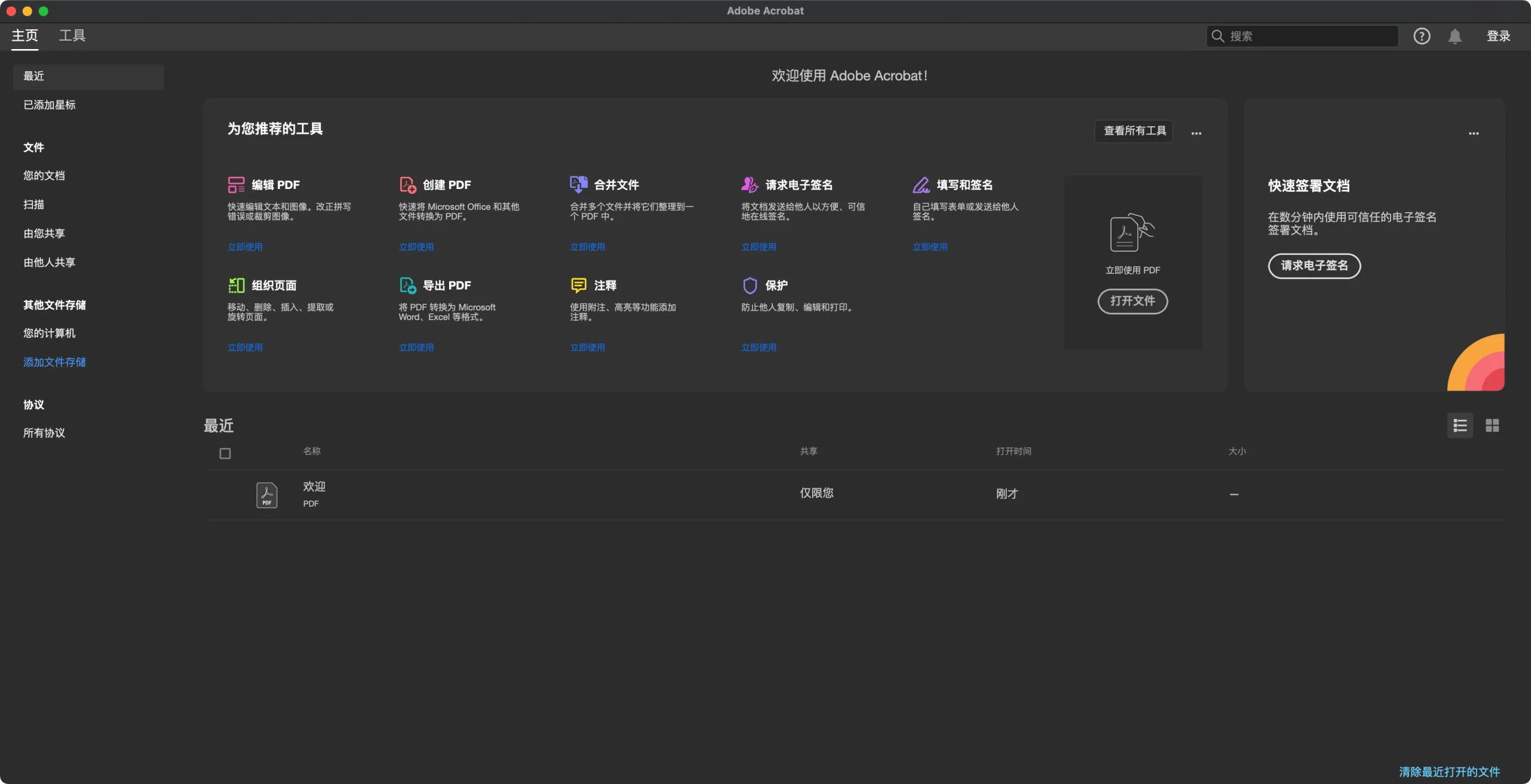1531x784 pixels.
Task: Open the notifications bell
Action: click(1454, 36)
